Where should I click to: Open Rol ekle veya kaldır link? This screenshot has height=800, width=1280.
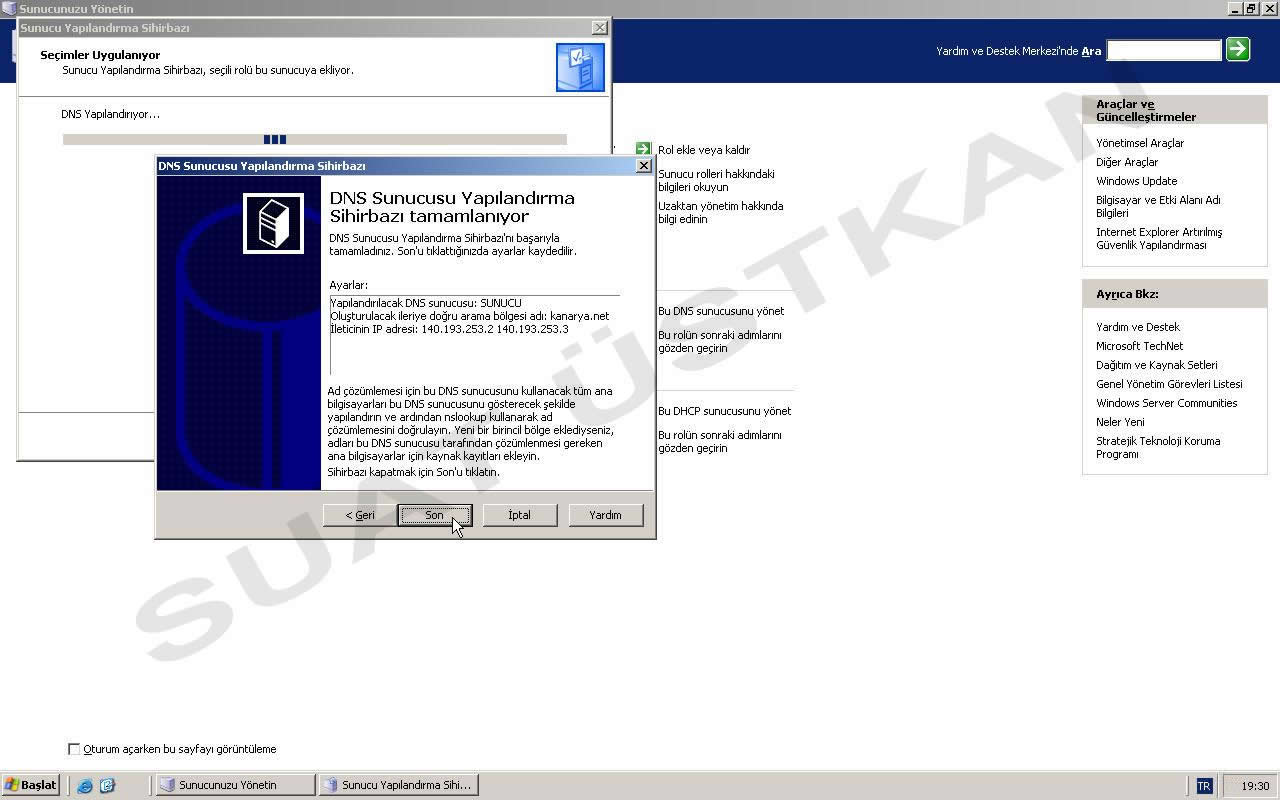(704, 150)
